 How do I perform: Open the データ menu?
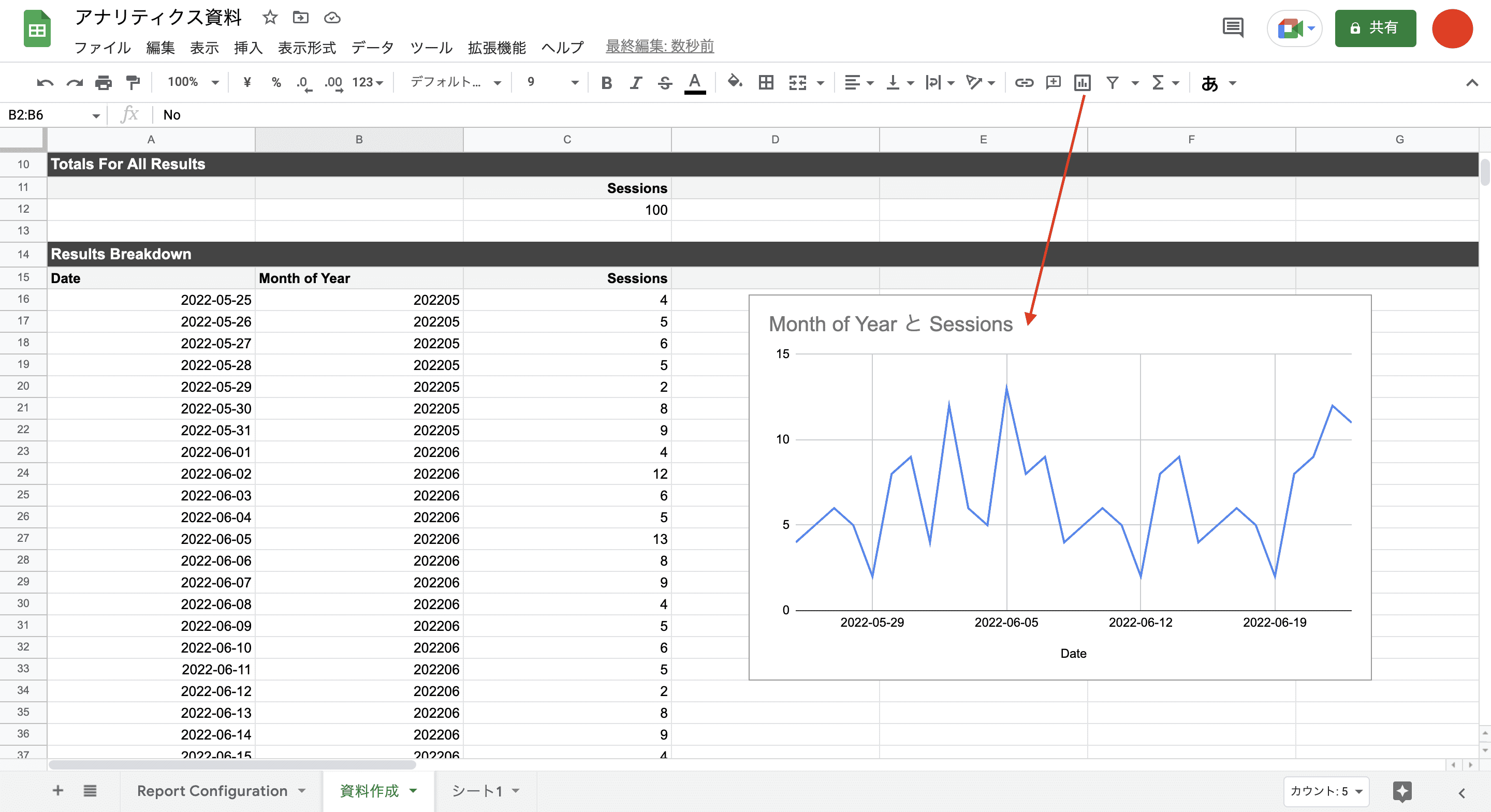click(372, 48)
